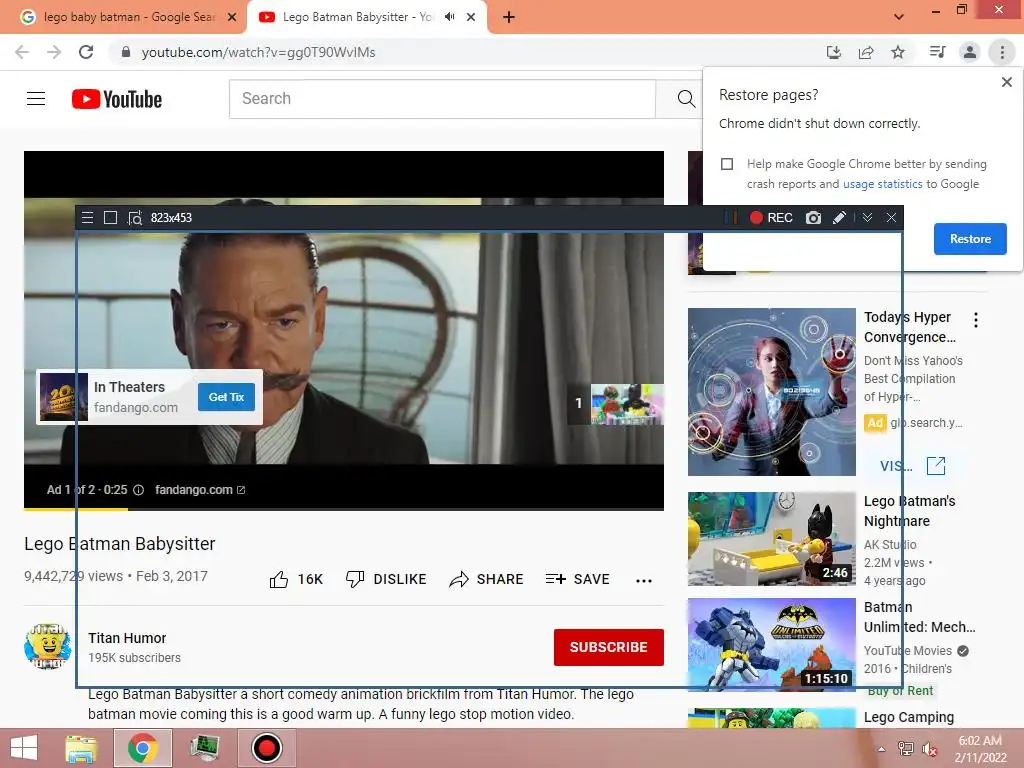Open the Today's Hyper Convergence ad thumbnail

[771, 392]
